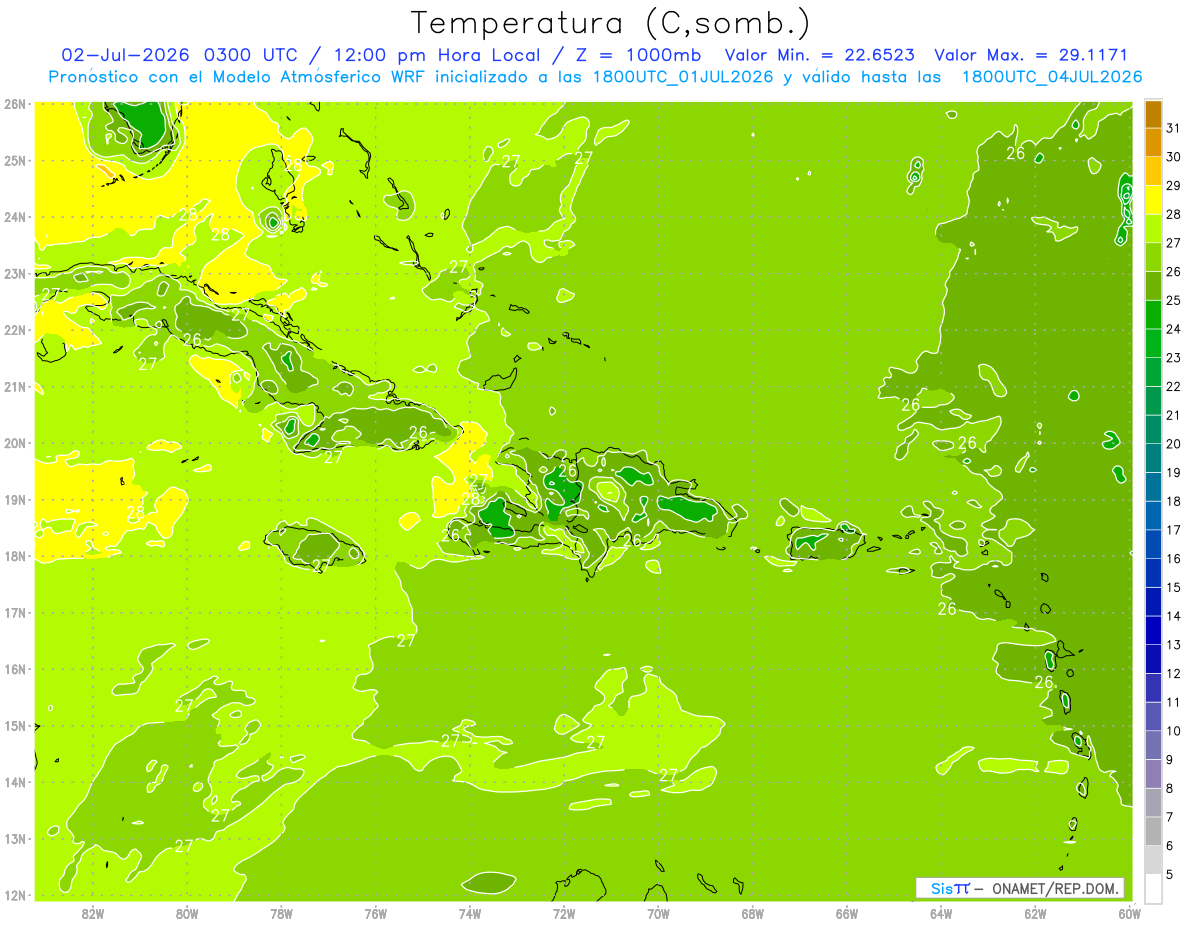Click the 16N latitude axis label
This screenshot has width=1200, height=927.
point(14,669)
